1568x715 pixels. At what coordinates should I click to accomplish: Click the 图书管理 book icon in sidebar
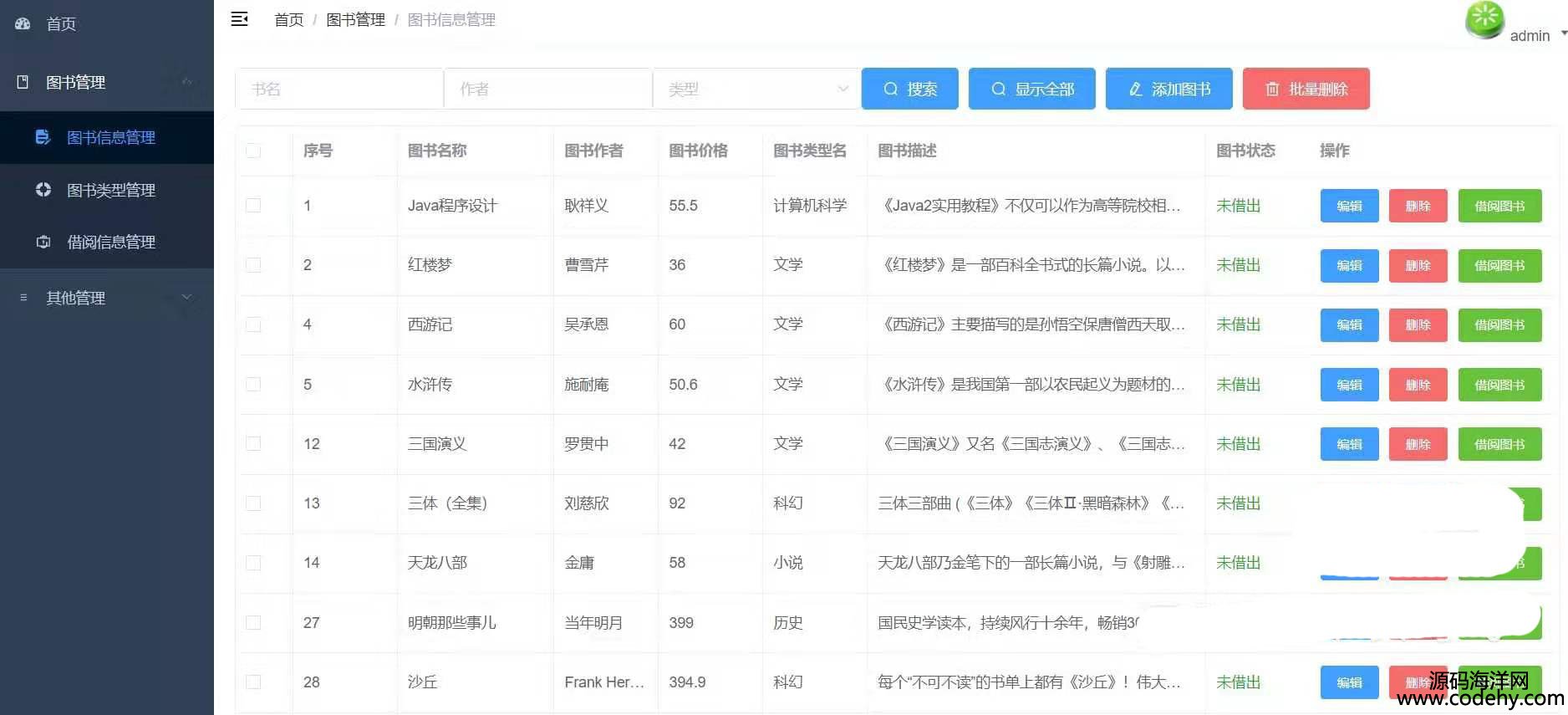coord(23,82)
